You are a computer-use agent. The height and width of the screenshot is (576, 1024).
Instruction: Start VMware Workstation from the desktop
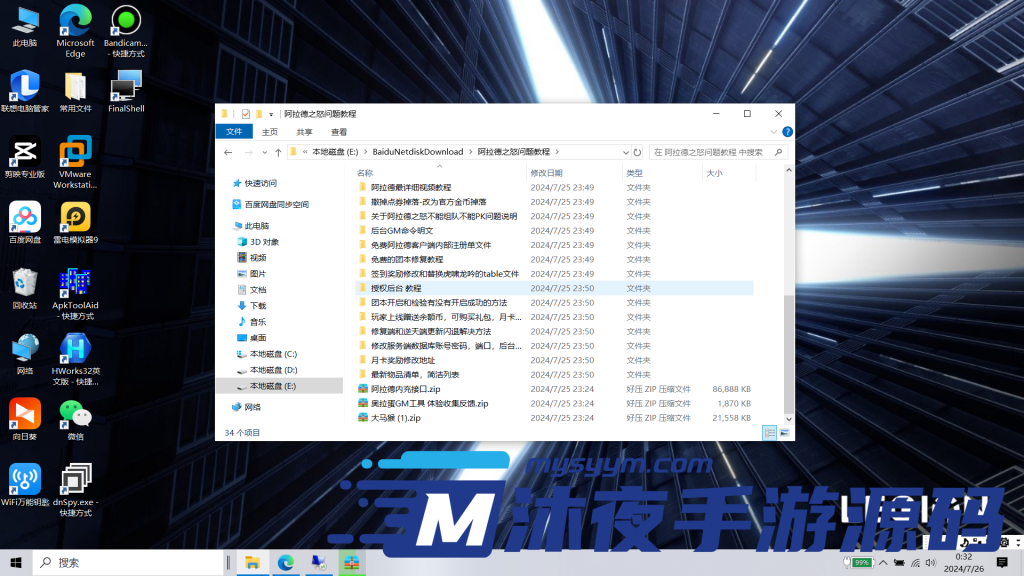click(x=75, y=152)
